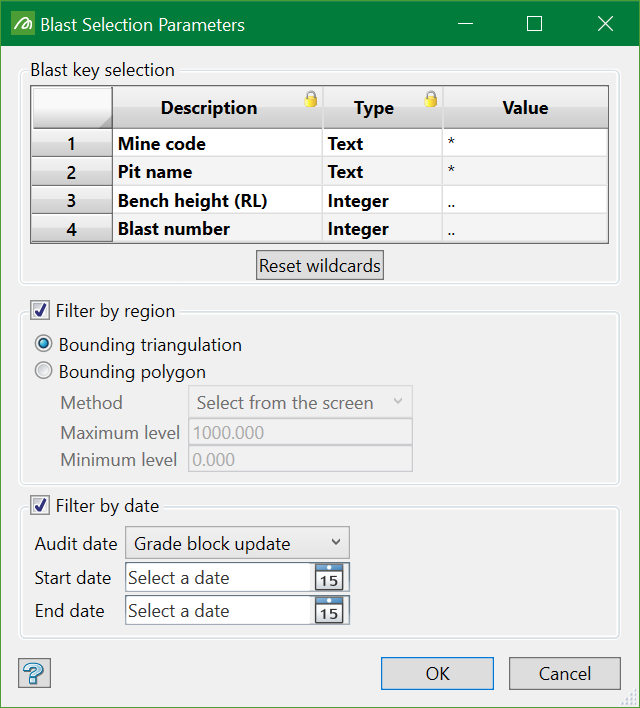Click the Start date input field
The height and width of the screenshot is (708, 640).
219,578
